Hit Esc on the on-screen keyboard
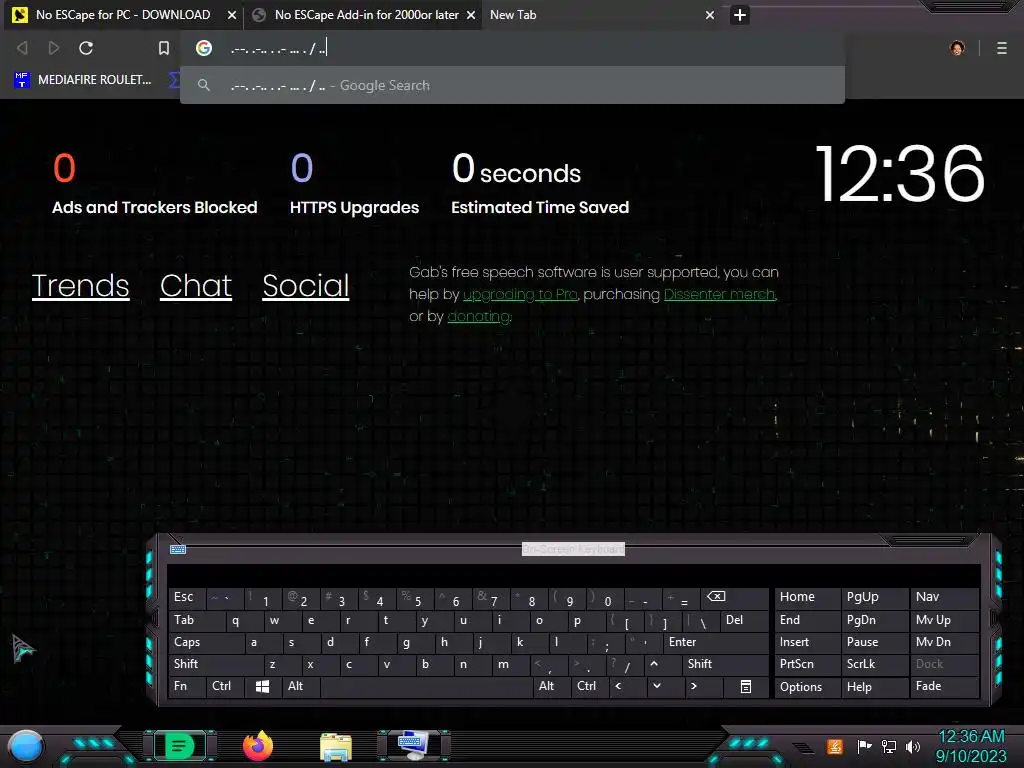 click(187, 597)
